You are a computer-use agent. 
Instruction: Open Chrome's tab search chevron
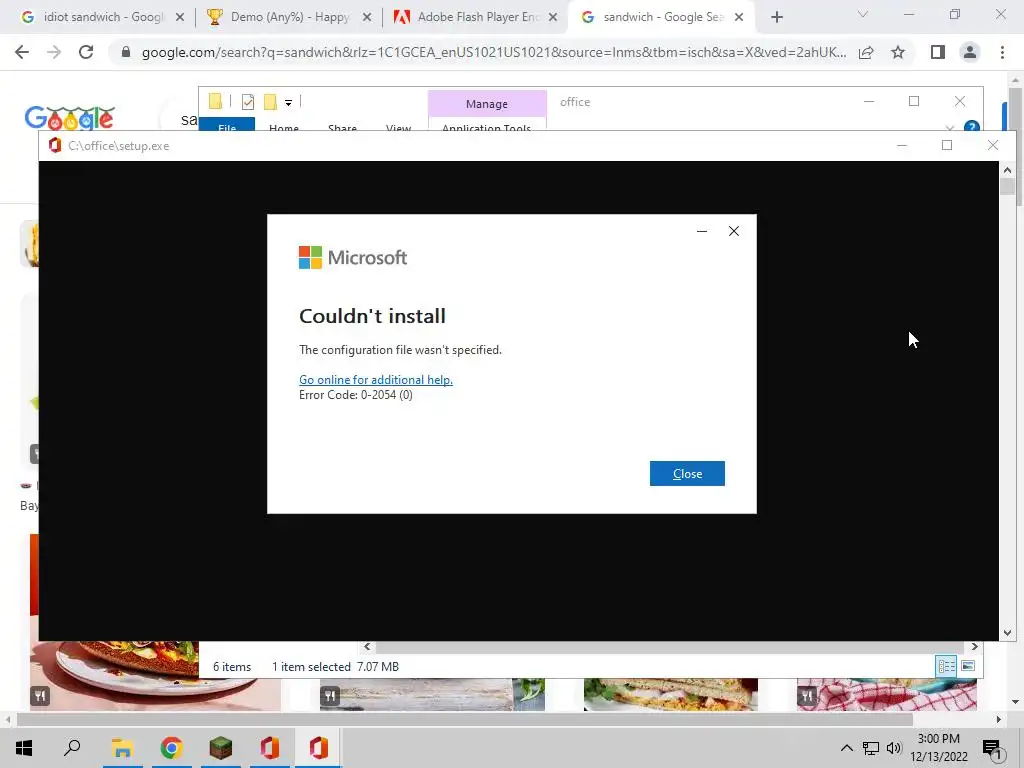pyautogui.click(x=863, y=14)
